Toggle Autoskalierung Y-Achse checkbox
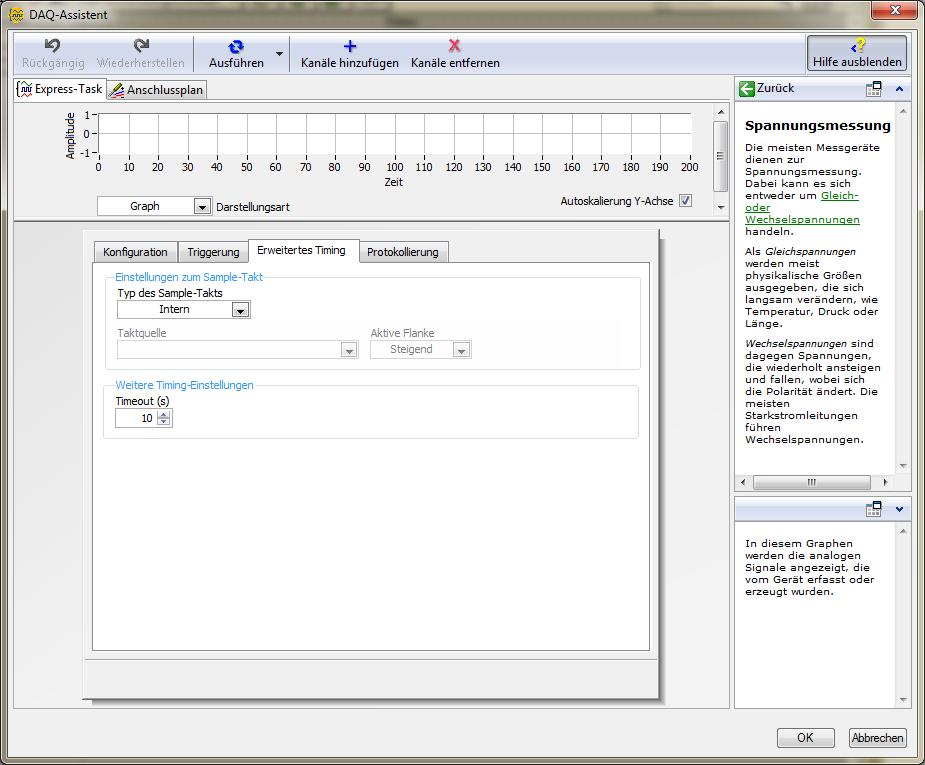 pos(685,201)
